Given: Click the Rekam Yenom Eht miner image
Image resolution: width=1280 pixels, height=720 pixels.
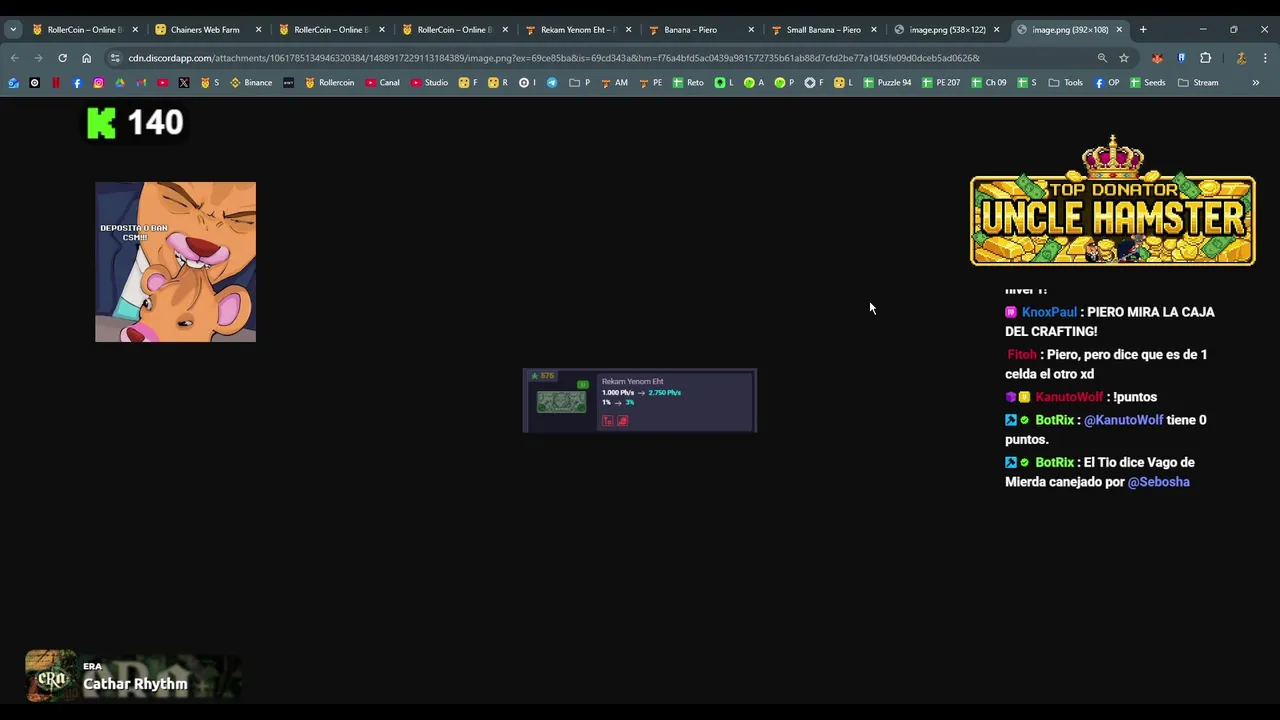Looking at the screenshot, I should [x=562, y=402].
